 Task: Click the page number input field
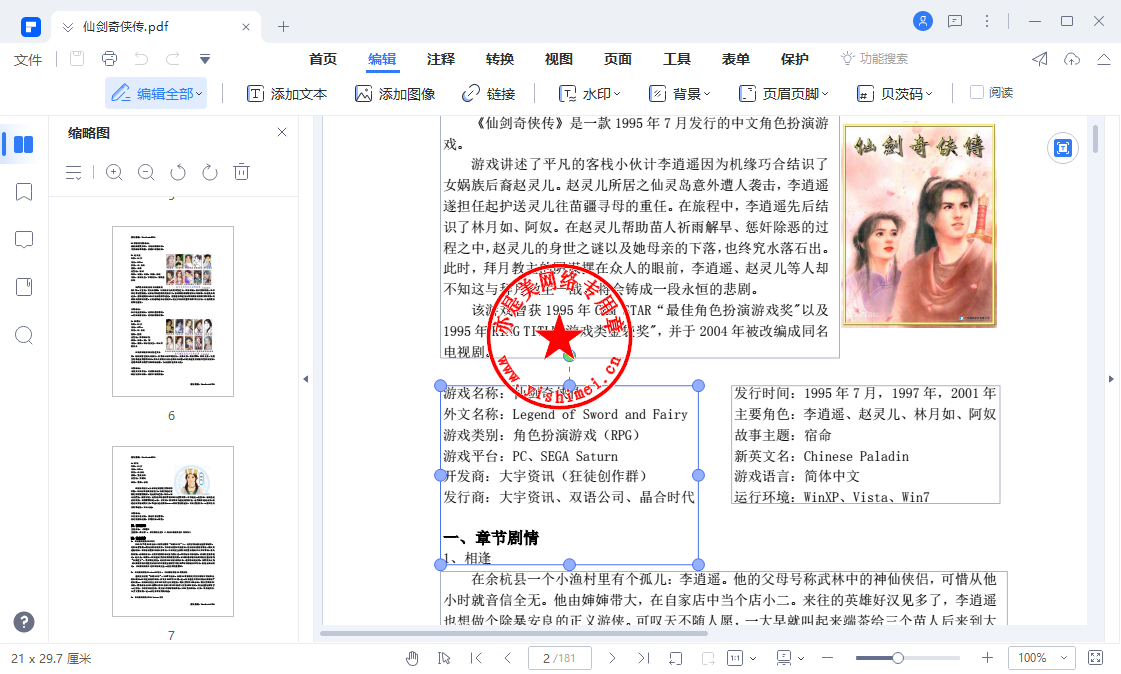[x=560, y=658]
